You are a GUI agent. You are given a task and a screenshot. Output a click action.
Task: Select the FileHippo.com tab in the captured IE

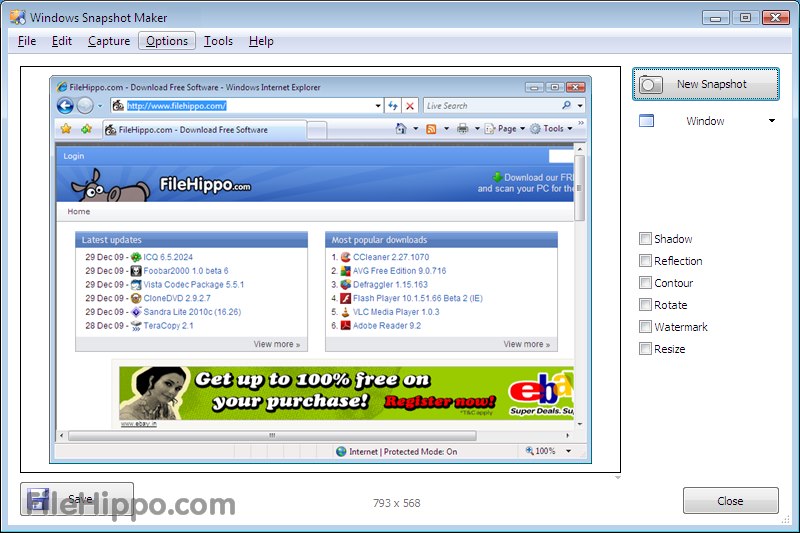[204, 130]
